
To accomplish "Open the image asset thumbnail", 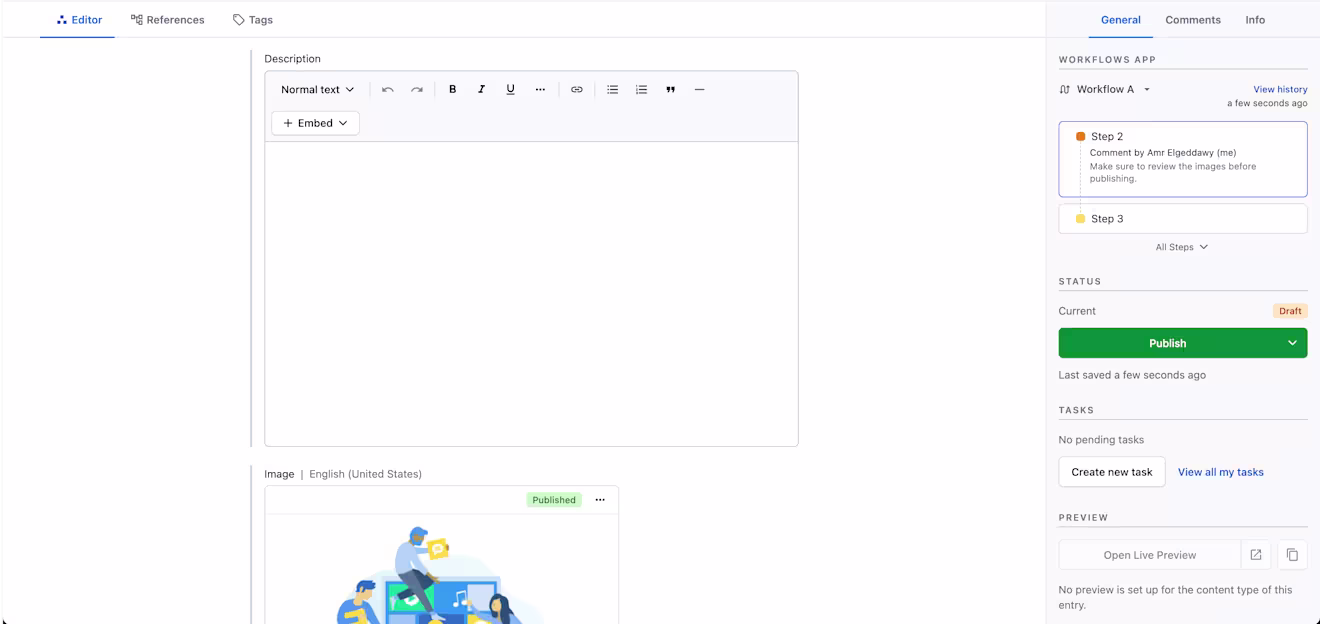I will 441,570.
